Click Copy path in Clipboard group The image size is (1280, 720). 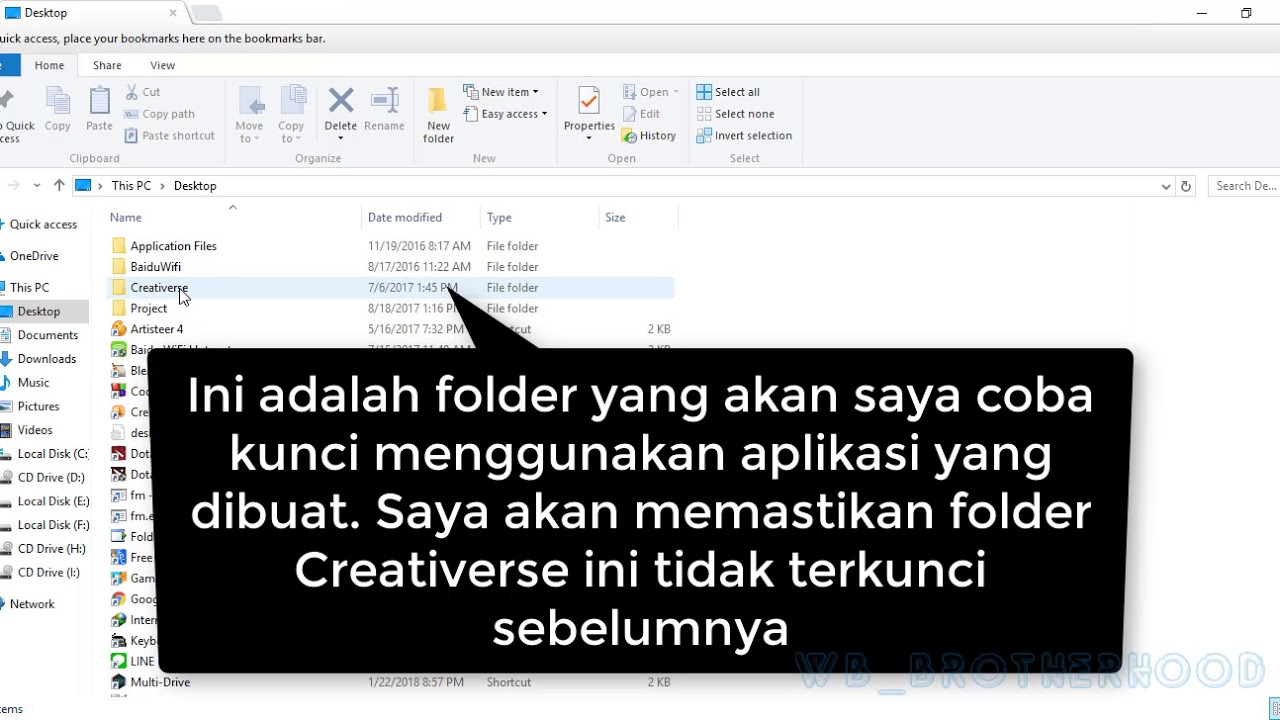159,114
